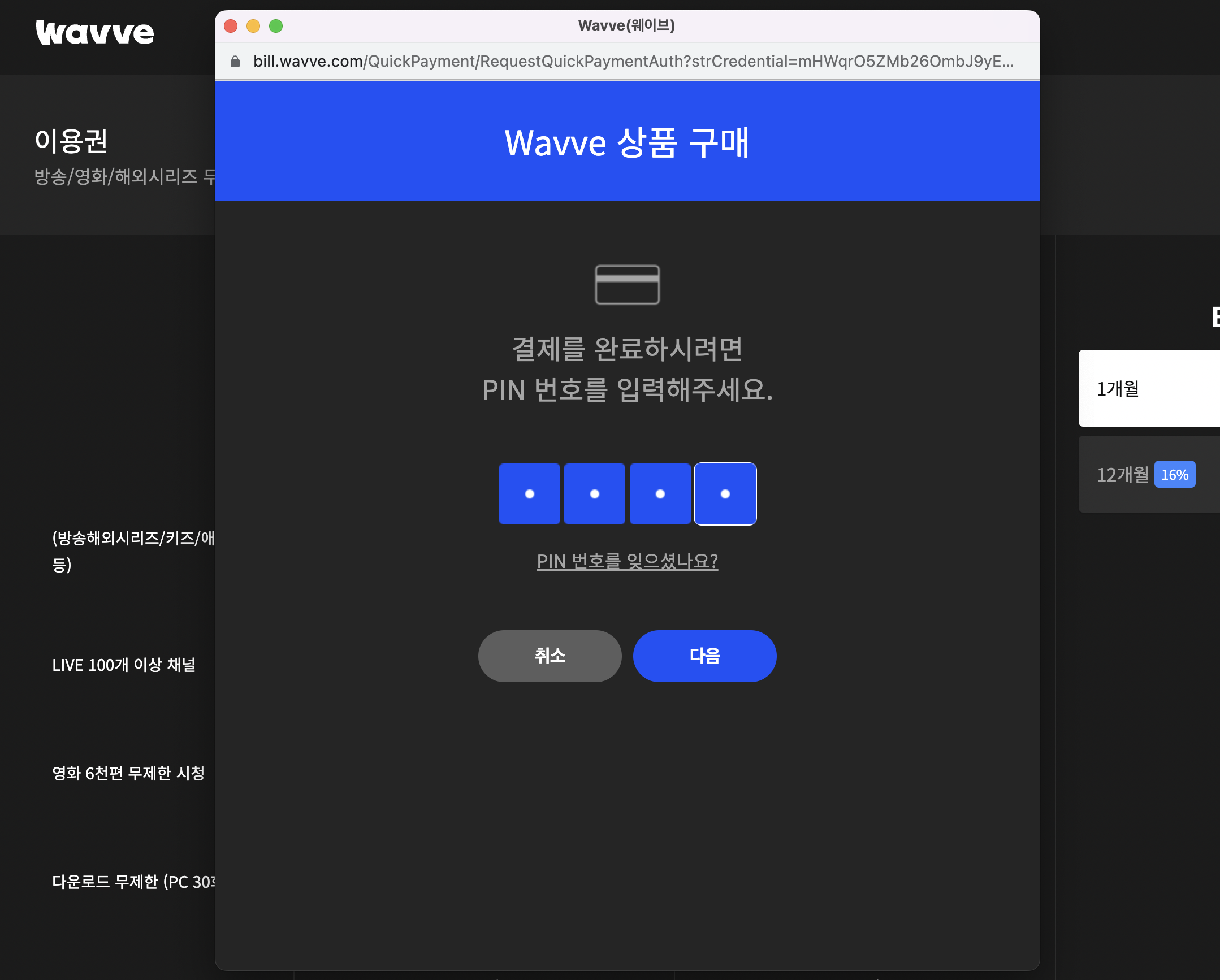The image size is (1220, 980).
Task: Click the lock icon in the address bar
Action: [x=235, y=61]
